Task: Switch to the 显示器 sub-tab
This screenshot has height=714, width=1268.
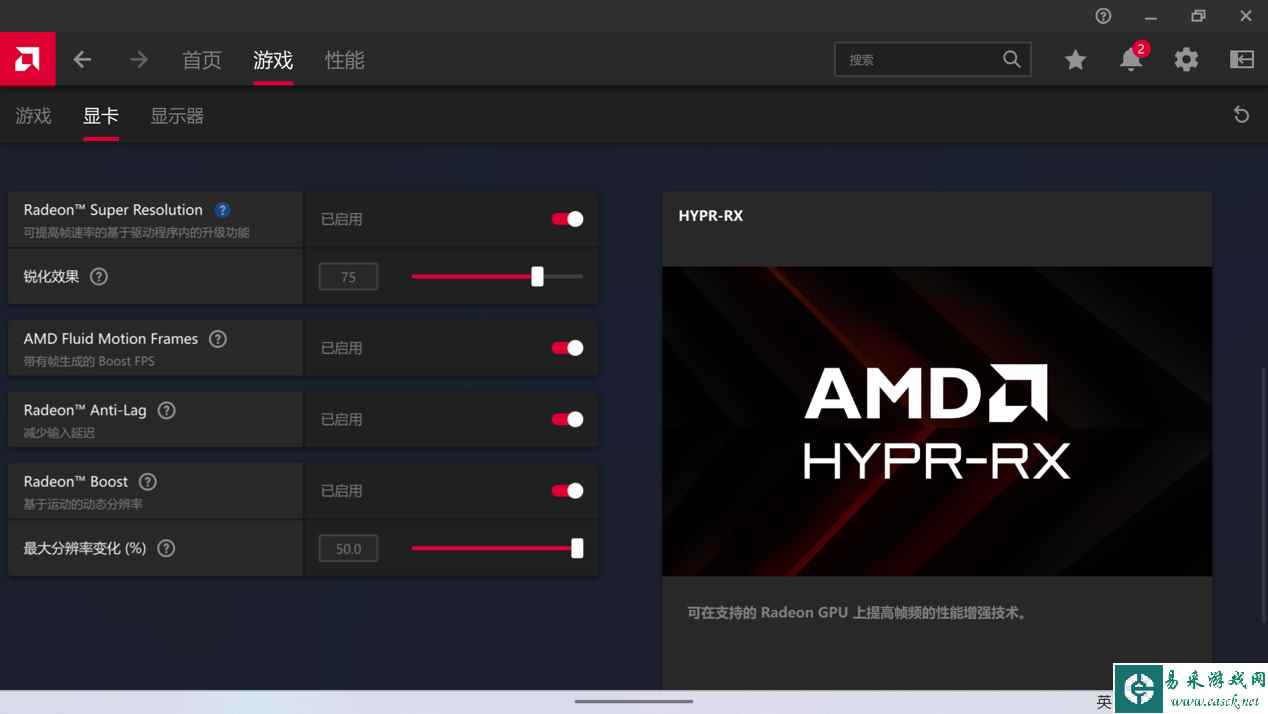Action: [177, 116]
